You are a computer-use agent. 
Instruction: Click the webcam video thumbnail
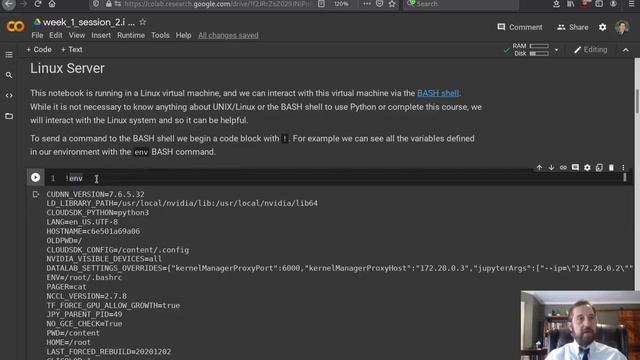coord(580,325)
